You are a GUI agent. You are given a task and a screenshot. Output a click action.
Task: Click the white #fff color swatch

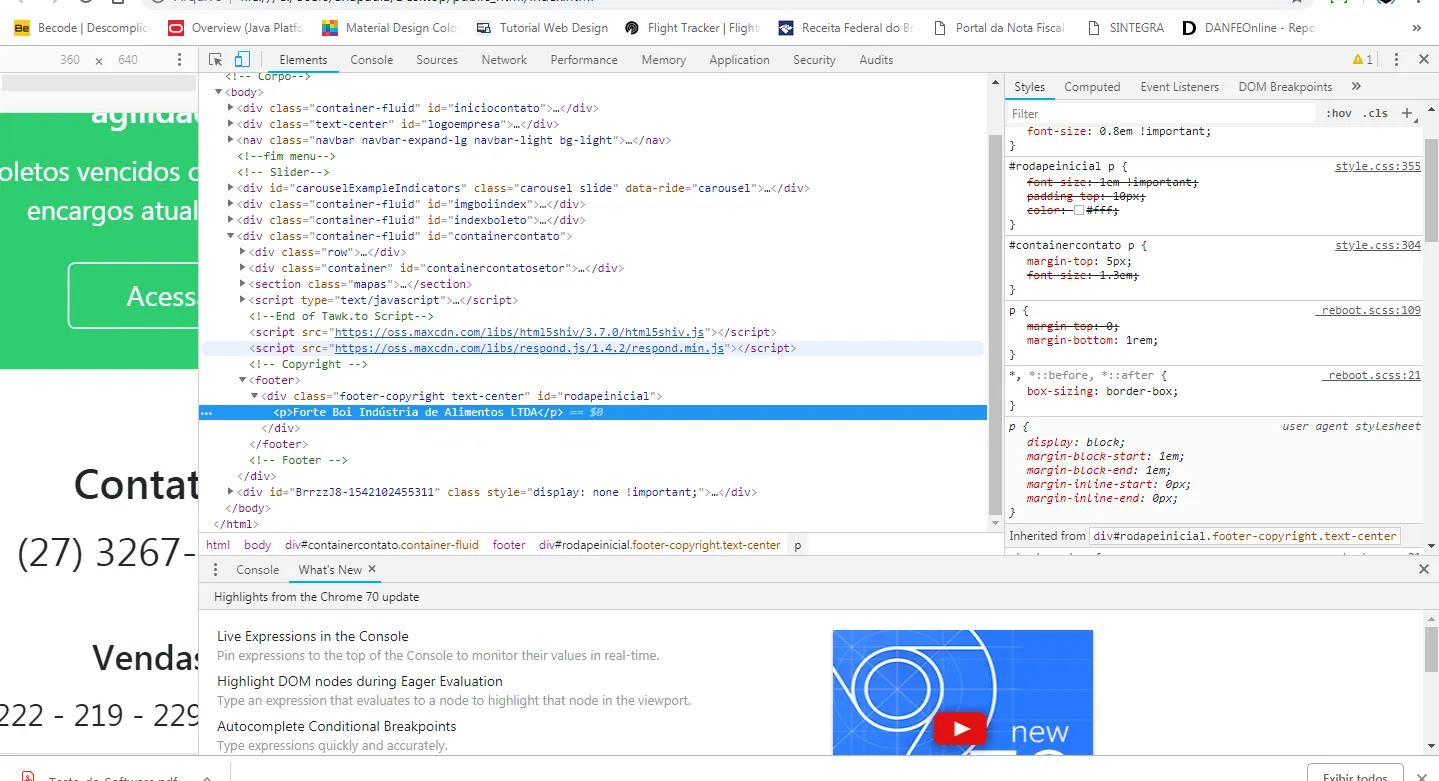pyautogui.click(x=1079, y=210)
